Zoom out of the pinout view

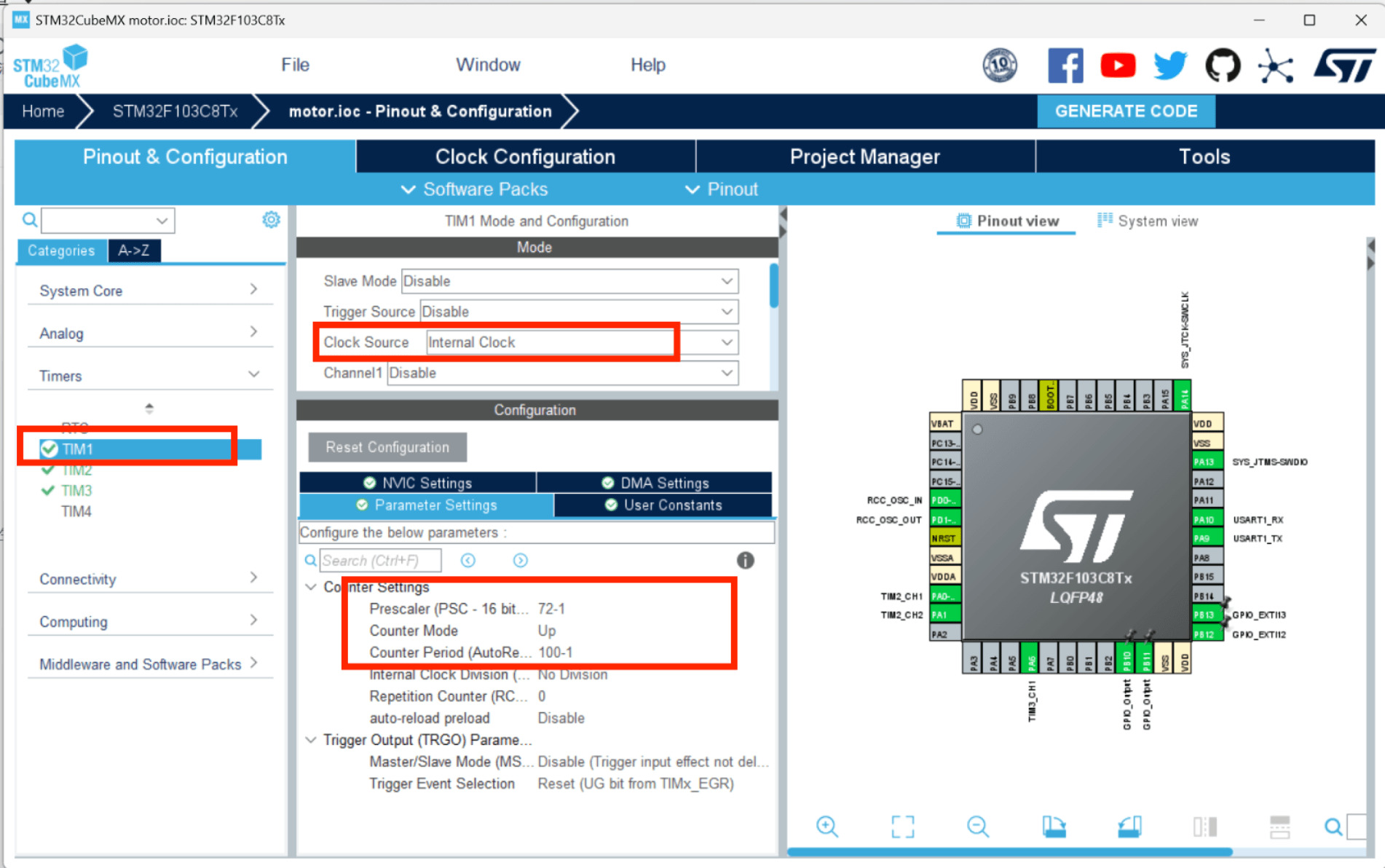978,826
